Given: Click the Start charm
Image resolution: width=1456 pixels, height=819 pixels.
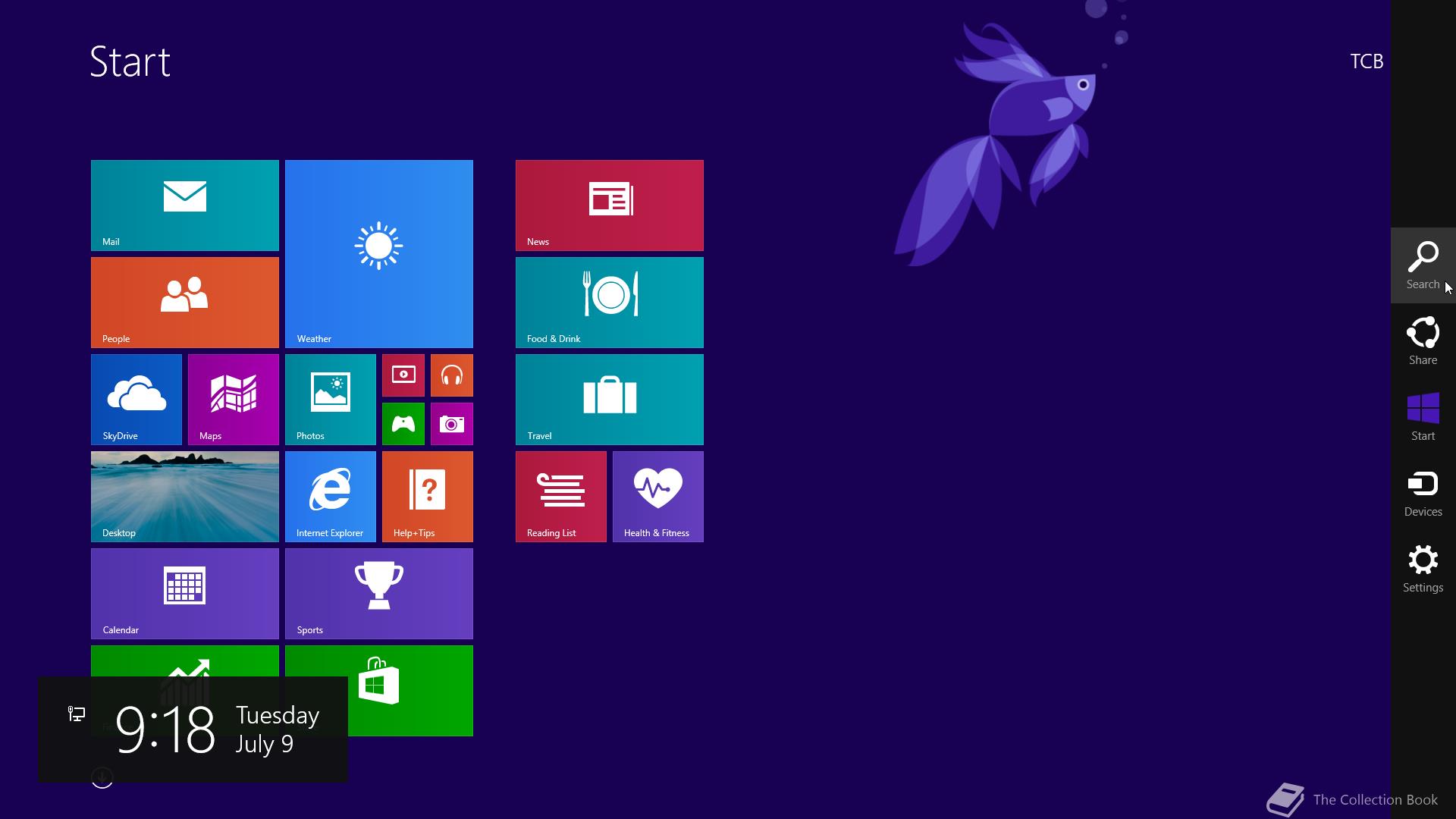Looking at the screenshot, I should (x=1423, y=417).
